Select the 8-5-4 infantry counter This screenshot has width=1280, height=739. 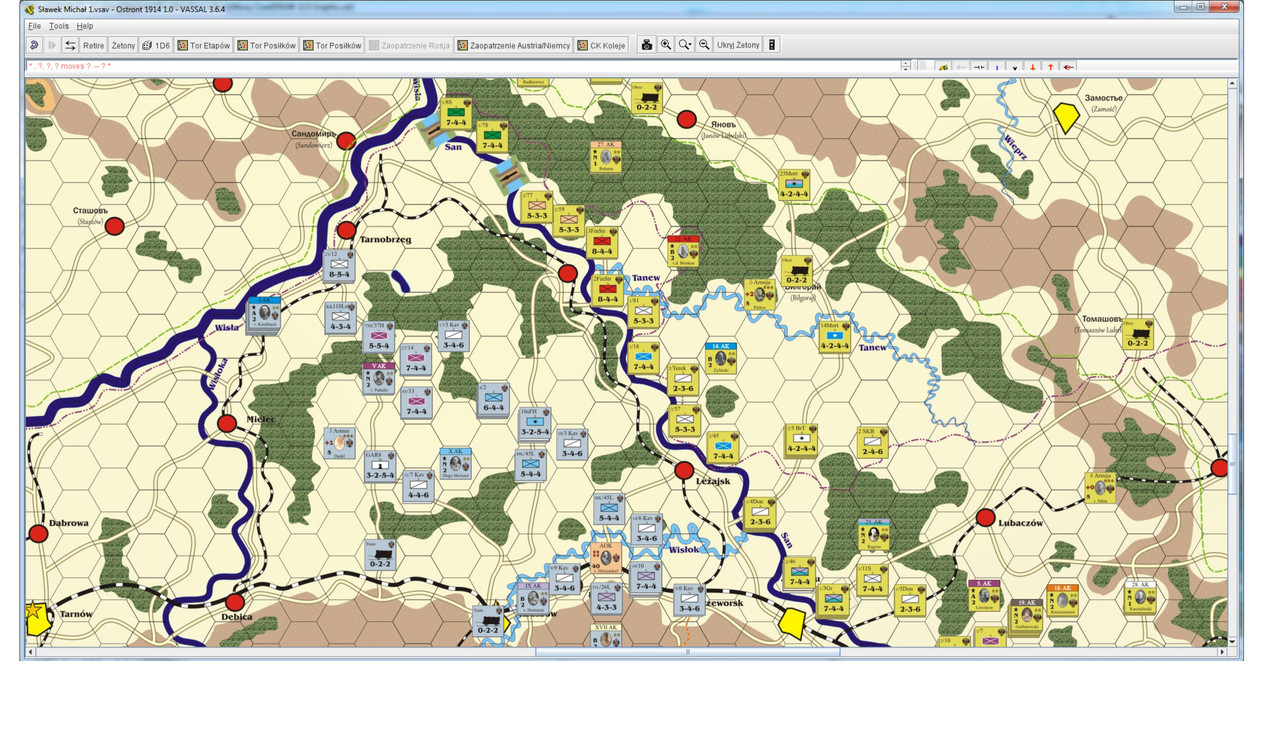click(339, 265)
